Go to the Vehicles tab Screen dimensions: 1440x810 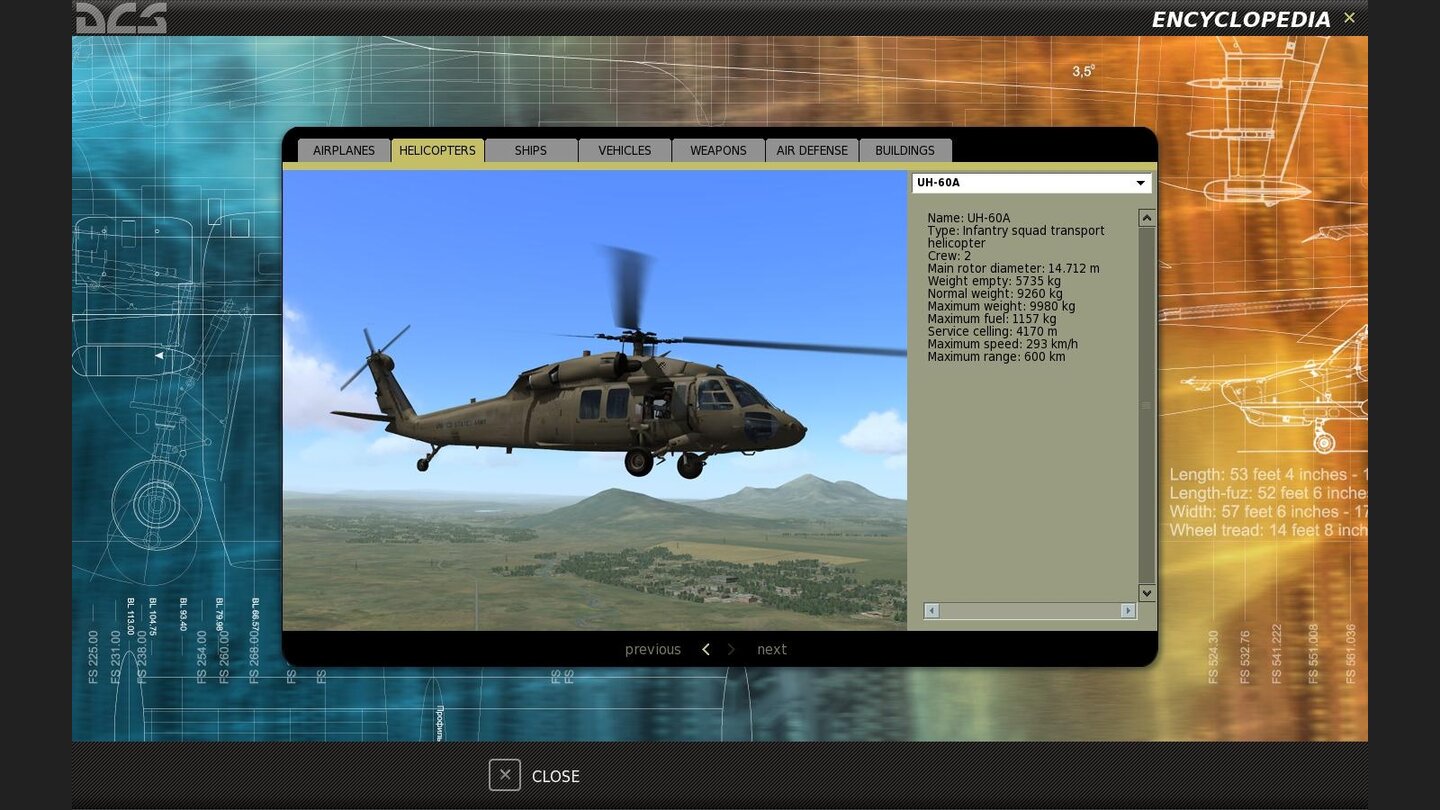click(625, 150)
